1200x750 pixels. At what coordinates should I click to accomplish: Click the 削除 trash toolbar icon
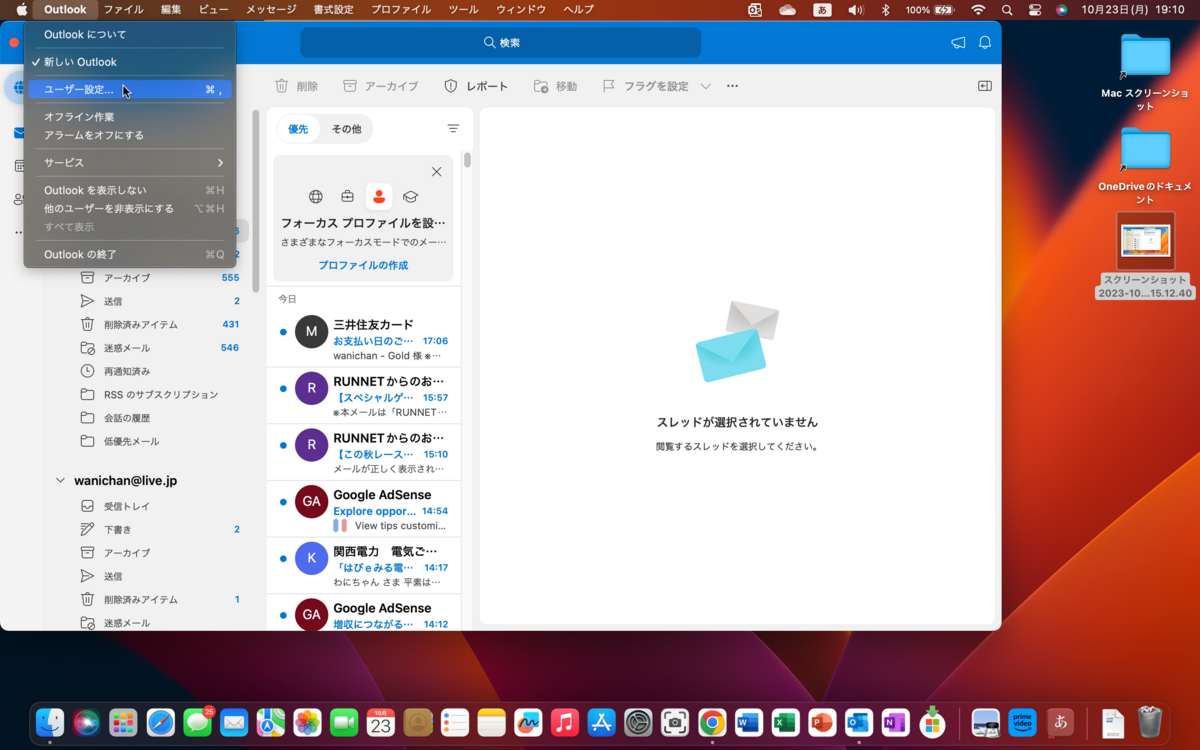[282, 86]
